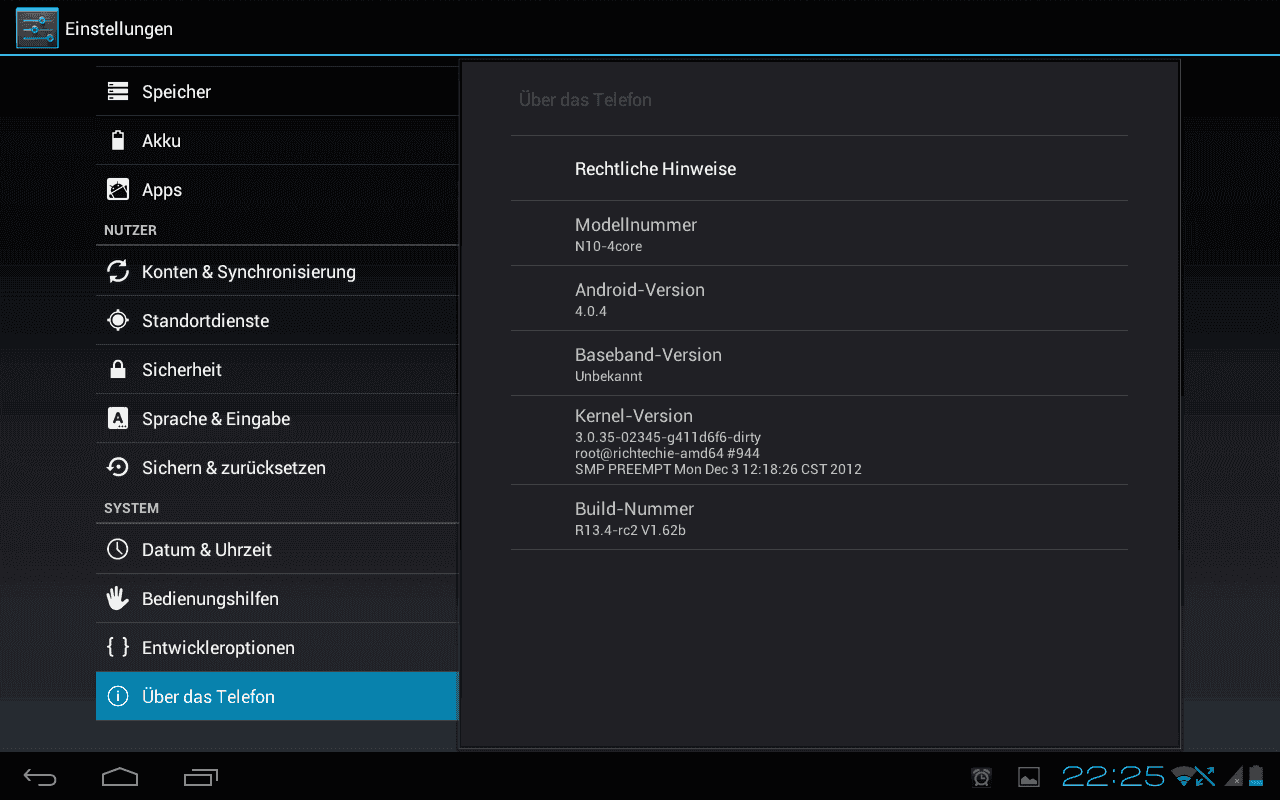
Task: Tap the Modellnummer entry
Action: point(819,234)
